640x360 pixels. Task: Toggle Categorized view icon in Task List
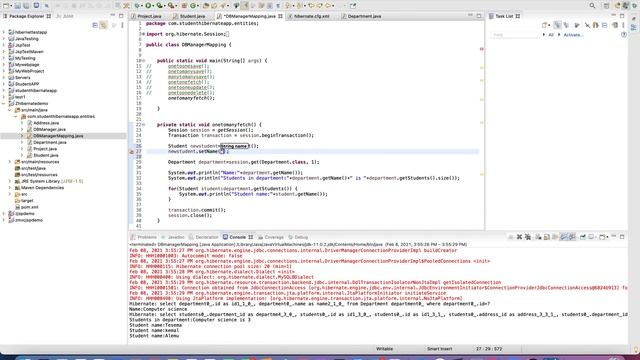557,25
